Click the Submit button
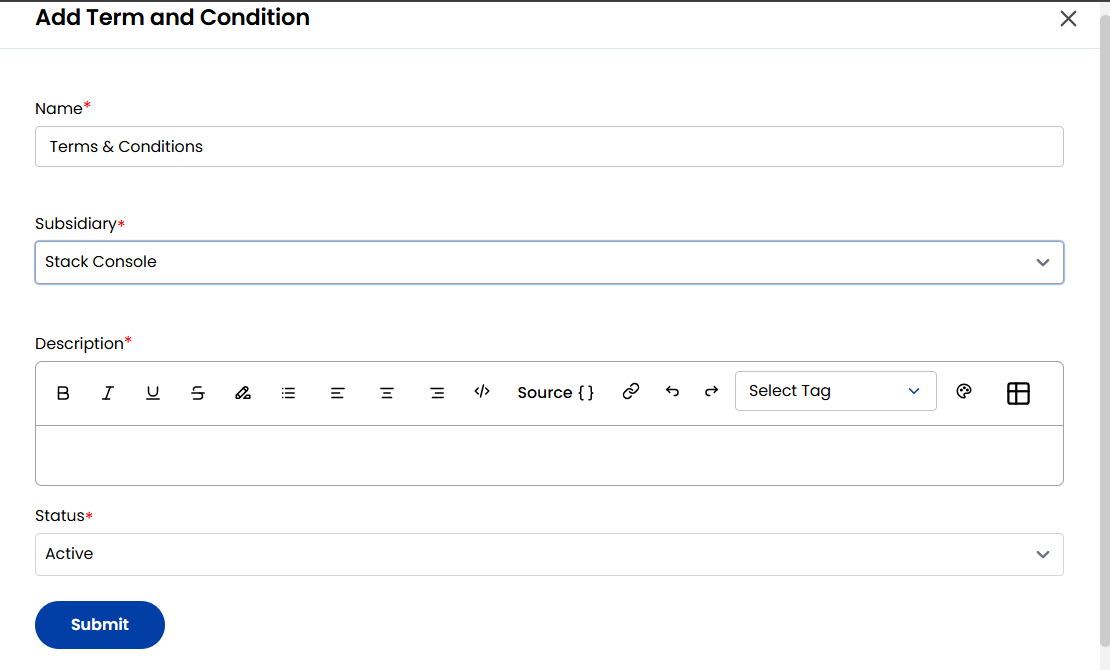The width and height of the screenshot is (1110, 670). [x=99, y=624]
